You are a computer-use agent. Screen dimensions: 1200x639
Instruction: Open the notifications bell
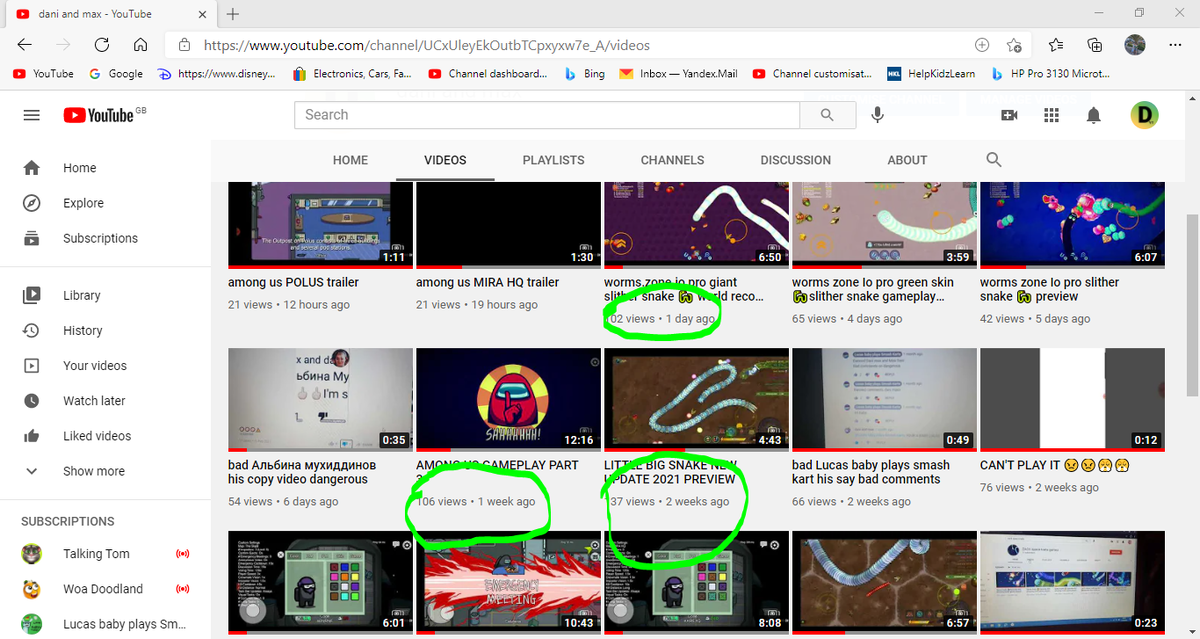pyautogui.click(x=1094, y=115)
